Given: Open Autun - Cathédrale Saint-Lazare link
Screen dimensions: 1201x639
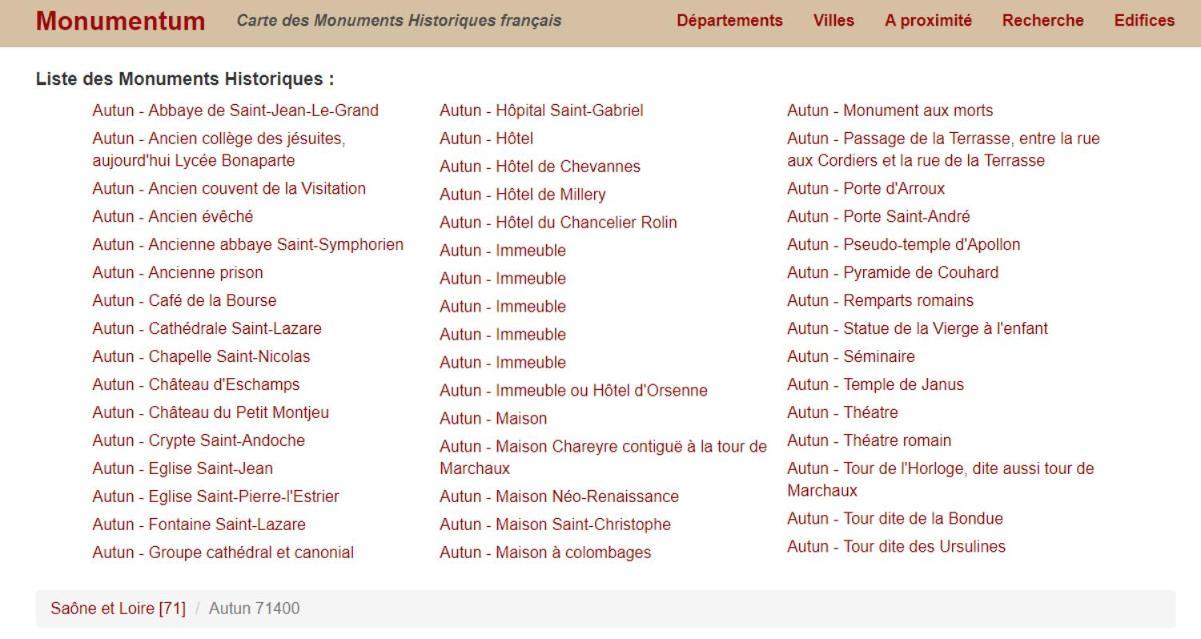Looking at the screenshot, I should pyautogui.click(x=207, y=328).
